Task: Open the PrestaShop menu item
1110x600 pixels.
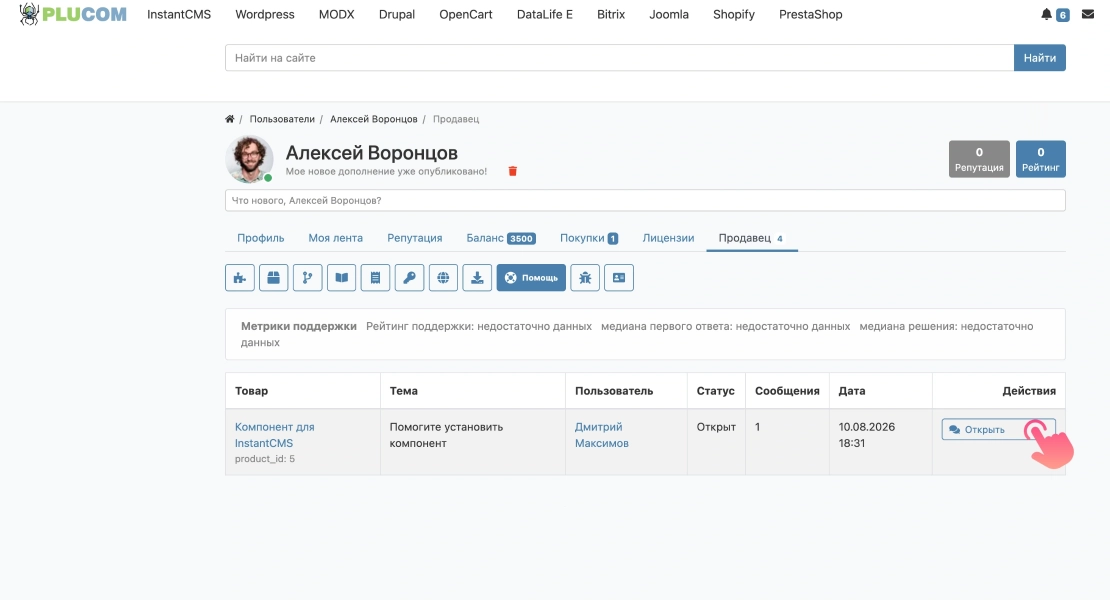Action: 811,14
